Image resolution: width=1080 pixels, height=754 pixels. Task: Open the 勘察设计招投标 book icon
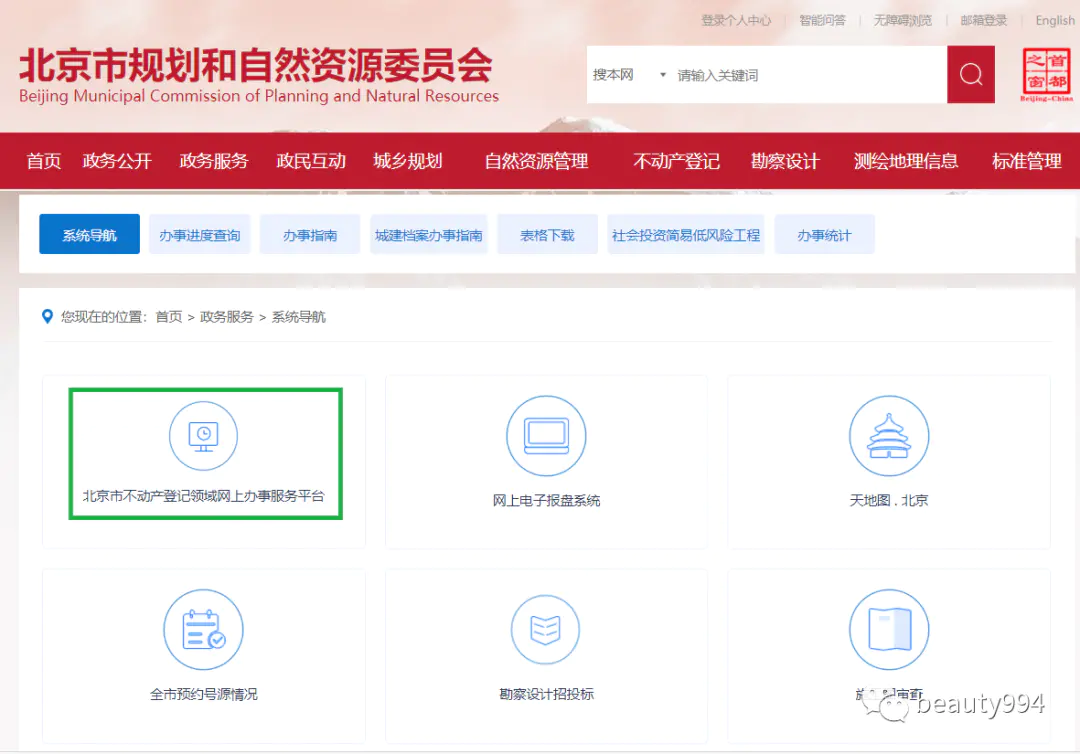tap(546, 630)
